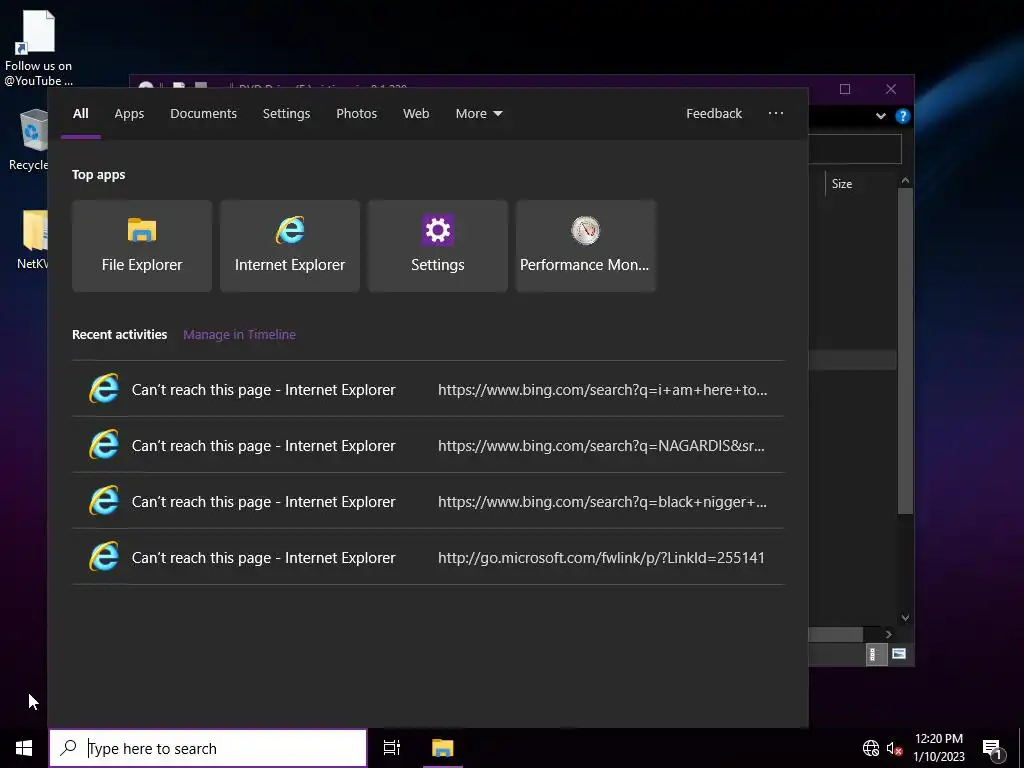This screenshot has height=768, width=1024.
Task: Switch to the Apps search tab
Action: (x=129, y=114)
